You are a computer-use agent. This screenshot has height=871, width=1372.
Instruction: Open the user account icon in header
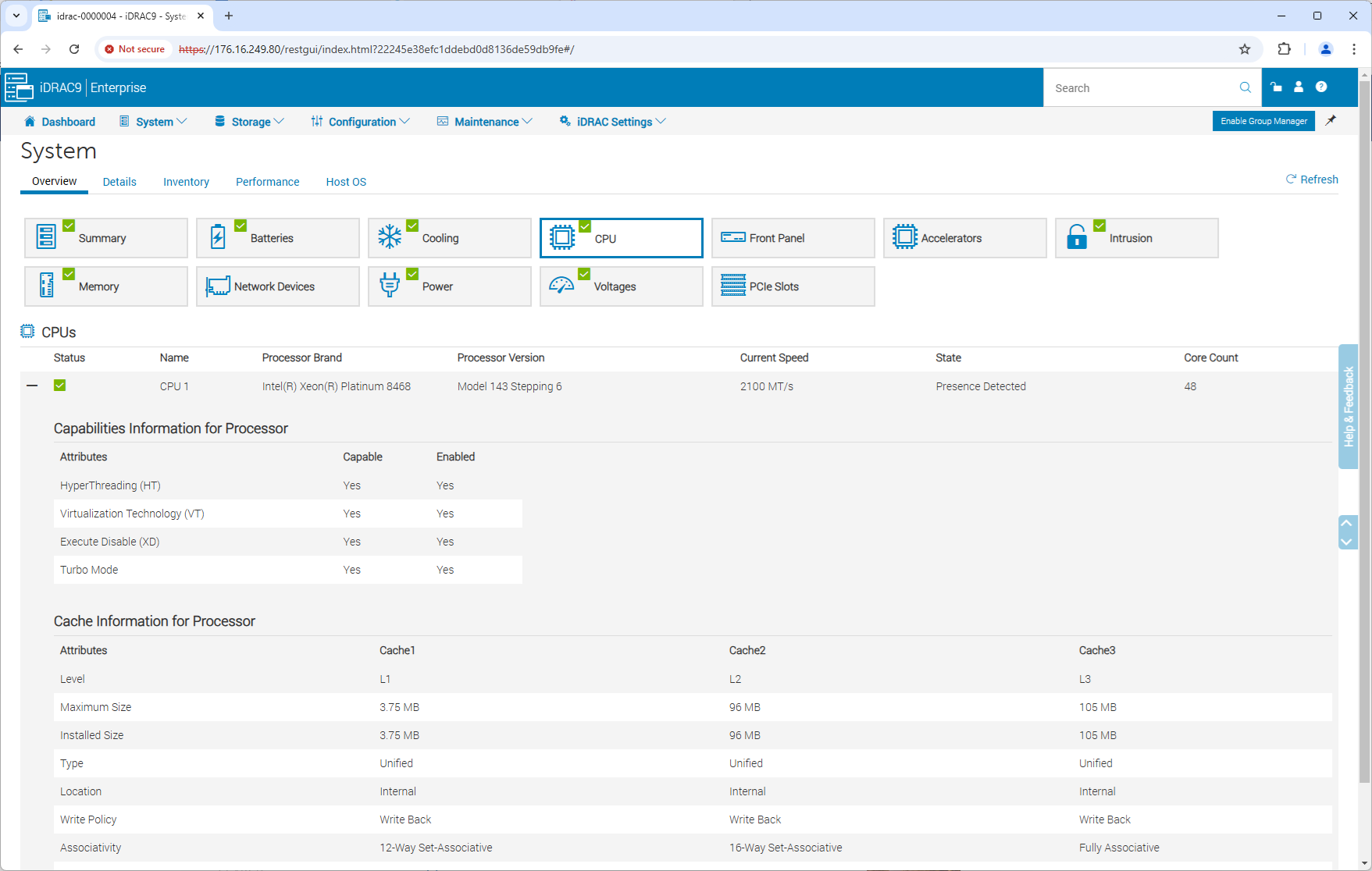[x=1299, y=87]
